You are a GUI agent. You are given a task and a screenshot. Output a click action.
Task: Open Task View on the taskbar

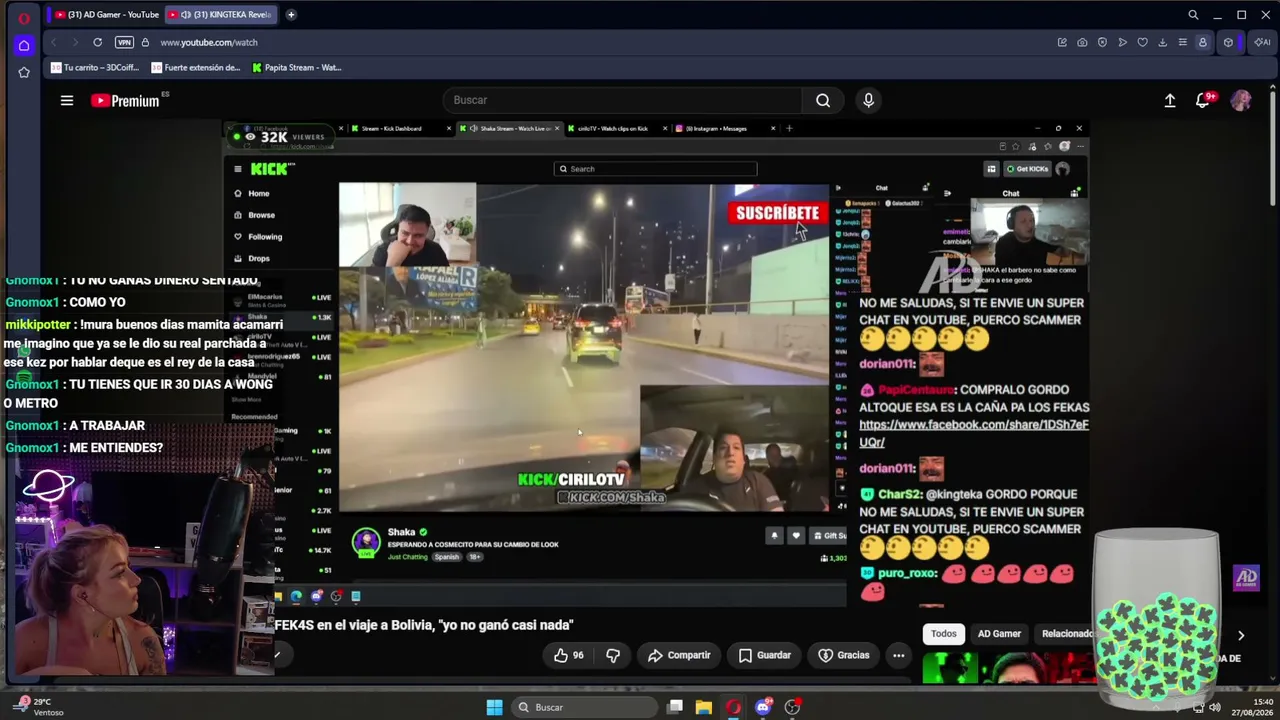click(x=675, y=707)
